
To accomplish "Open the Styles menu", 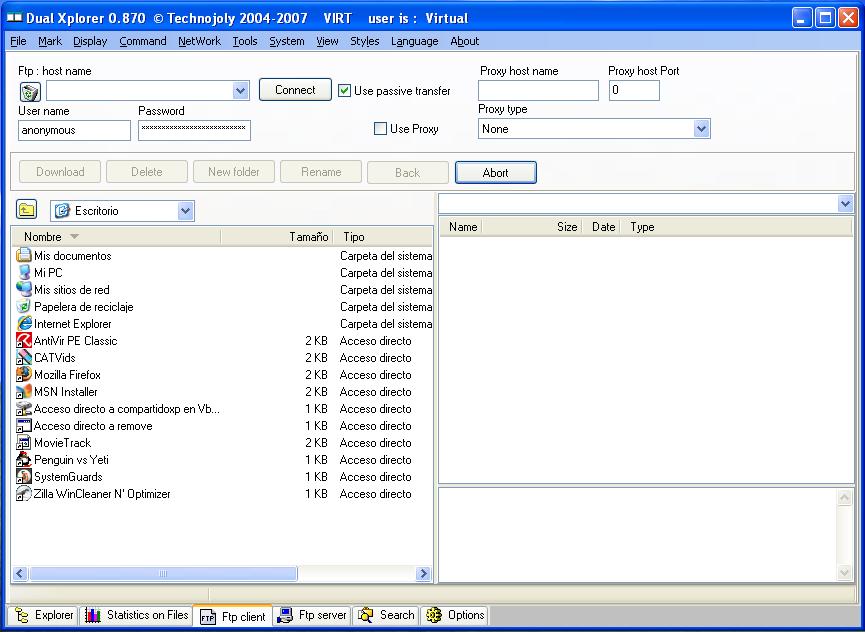I will tap(365, 41).
